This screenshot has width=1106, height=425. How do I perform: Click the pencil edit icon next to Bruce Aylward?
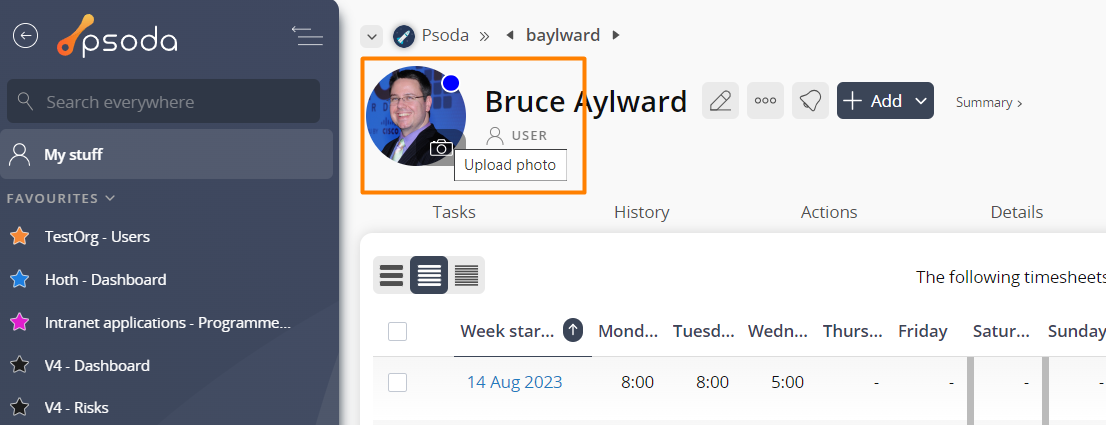720,101
